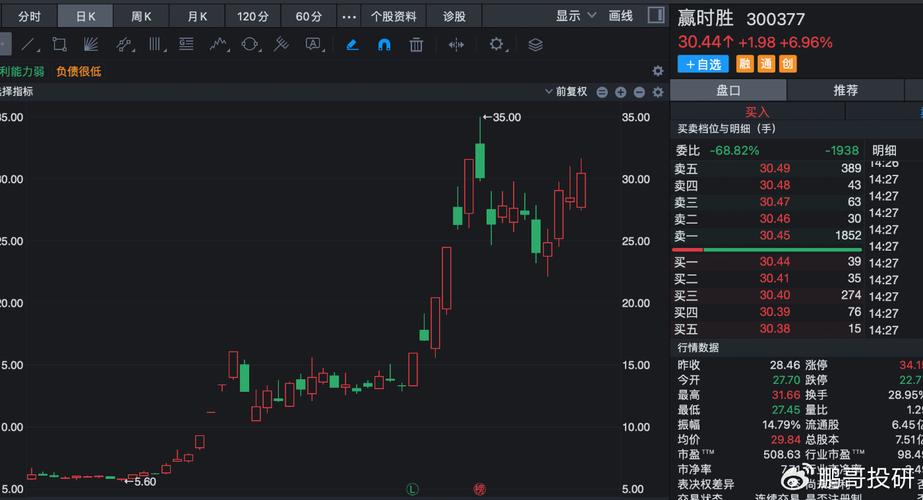
Task: Click the 买二 price 30.41
Action: coord(775,278)
